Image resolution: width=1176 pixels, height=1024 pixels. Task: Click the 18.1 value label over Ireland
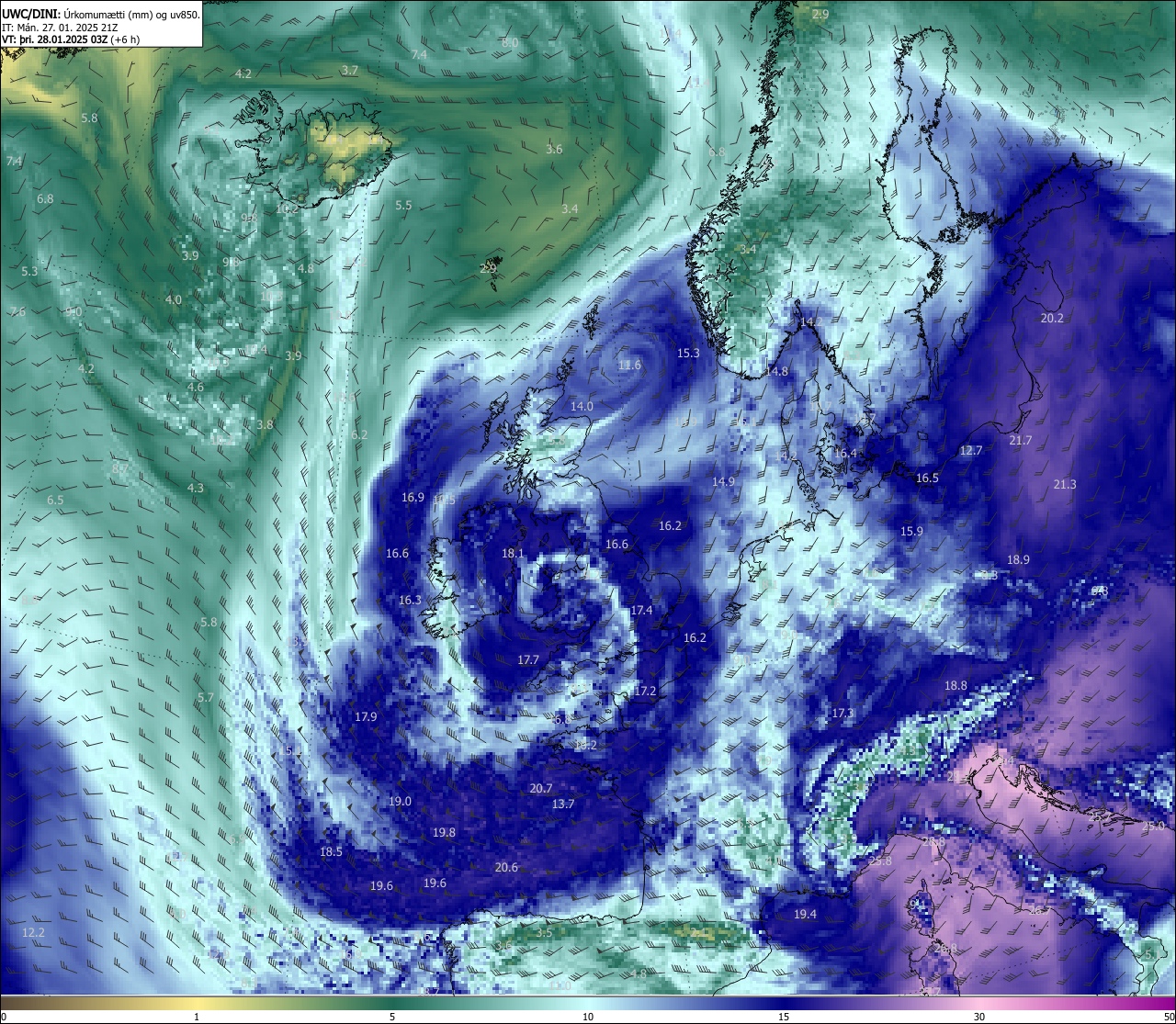tap(513, 553)
